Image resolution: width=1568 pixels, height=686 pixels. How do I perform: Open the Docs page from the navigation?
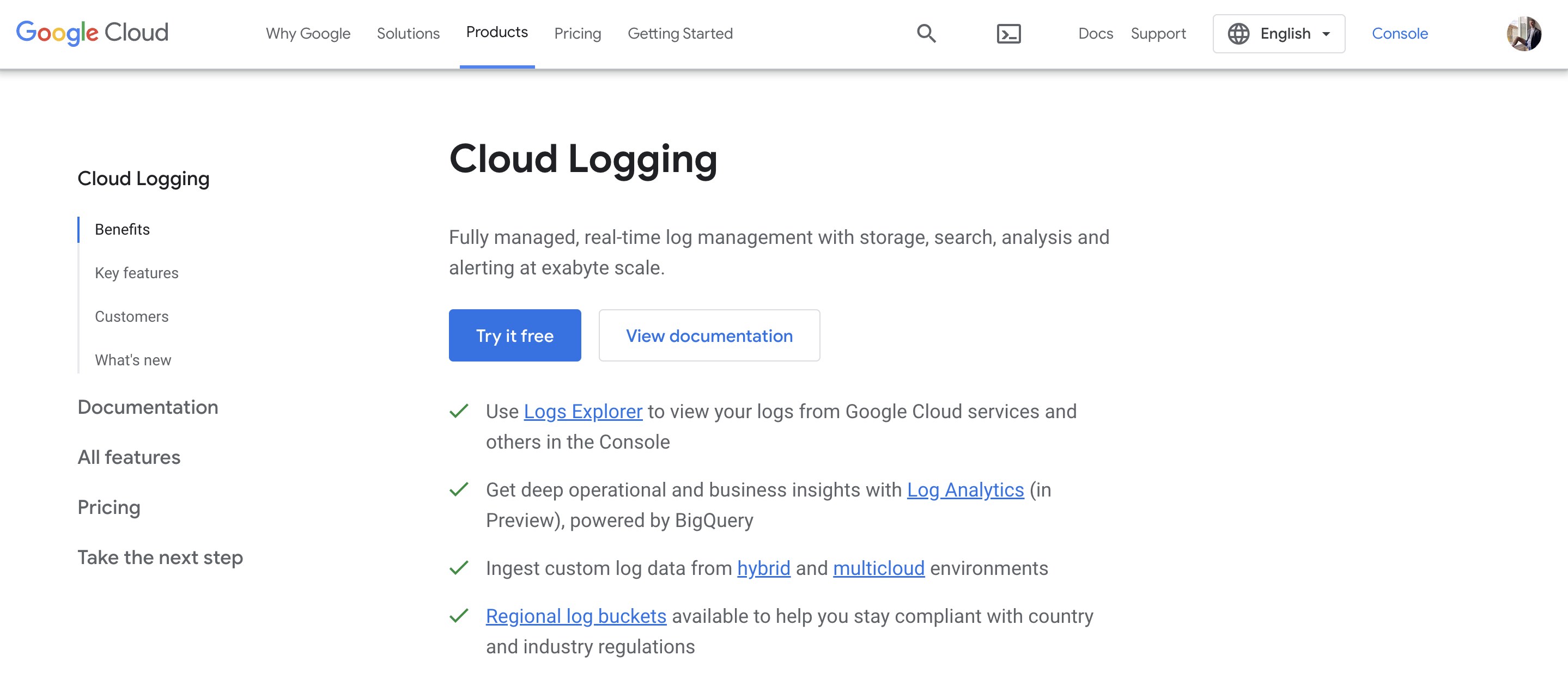click(x=1095, y=33)
